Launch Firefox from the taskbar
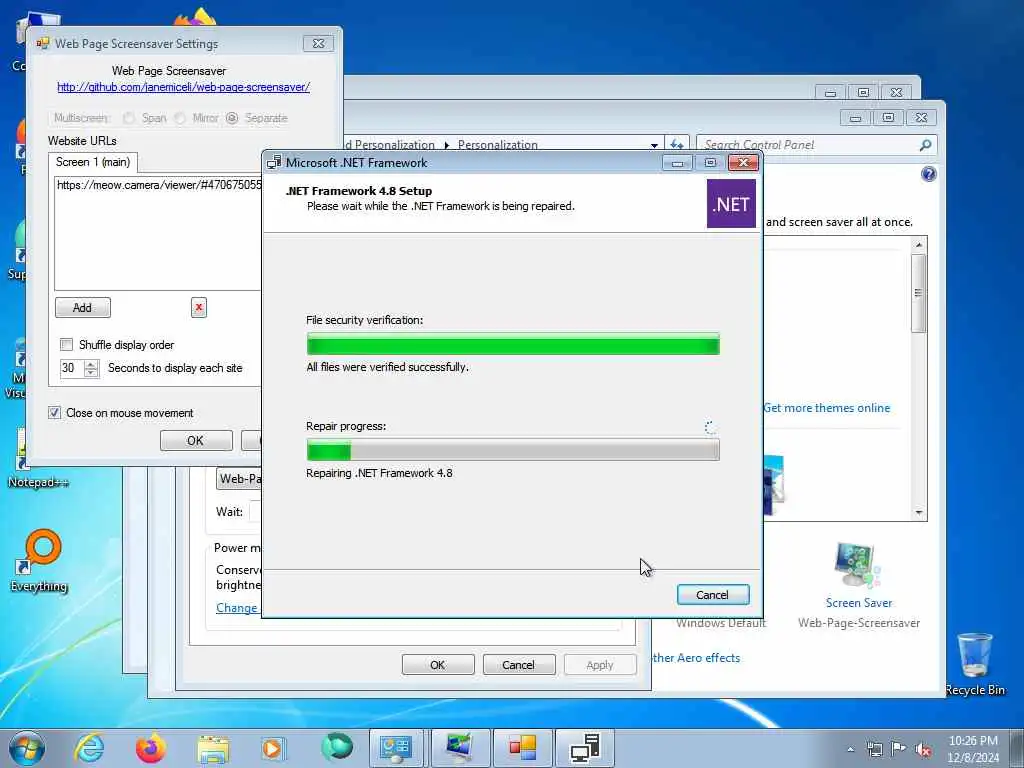 click(x=151, y=748)
